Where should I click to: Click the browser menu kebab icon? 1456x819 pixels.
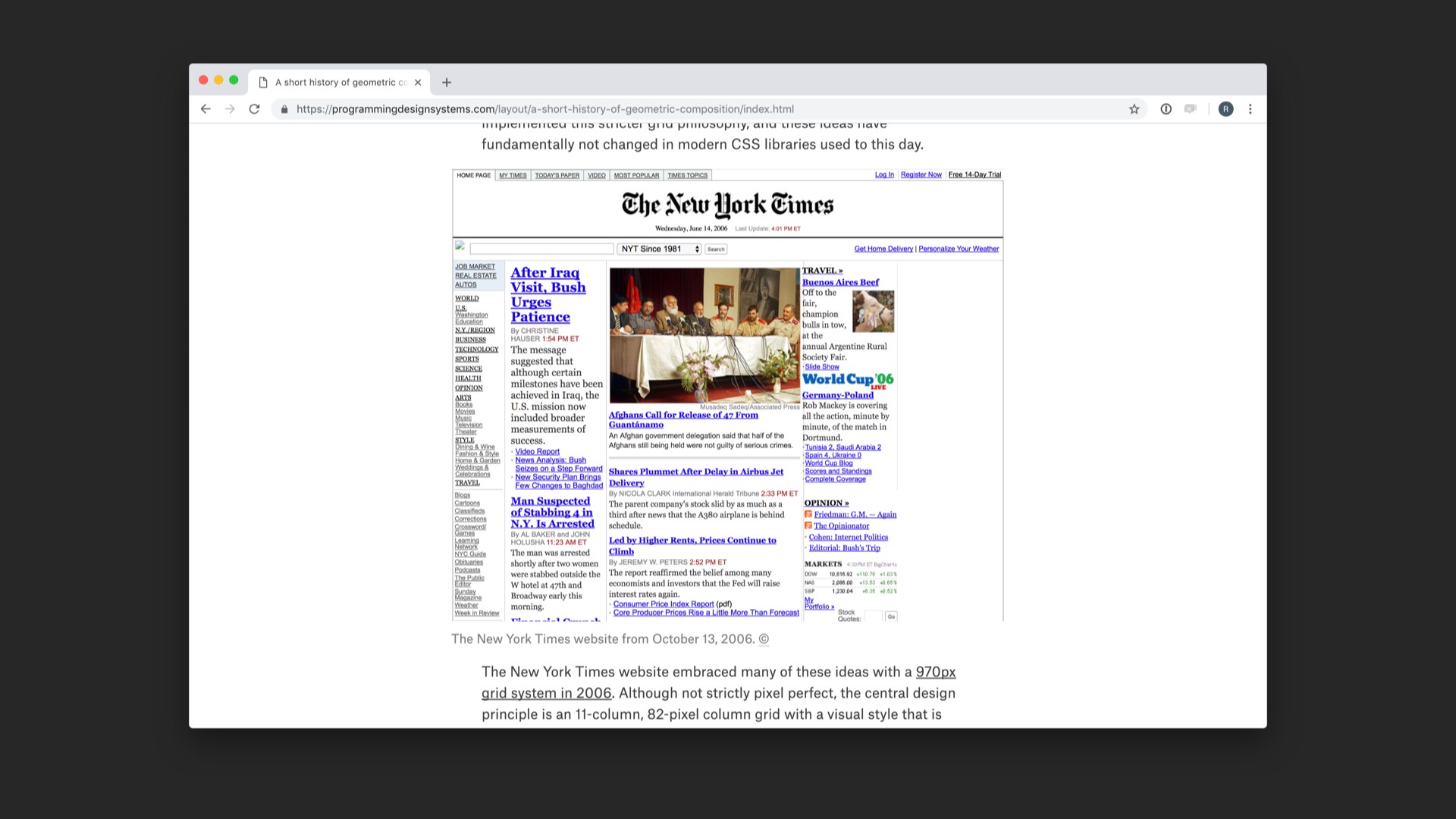[1250, 109]
